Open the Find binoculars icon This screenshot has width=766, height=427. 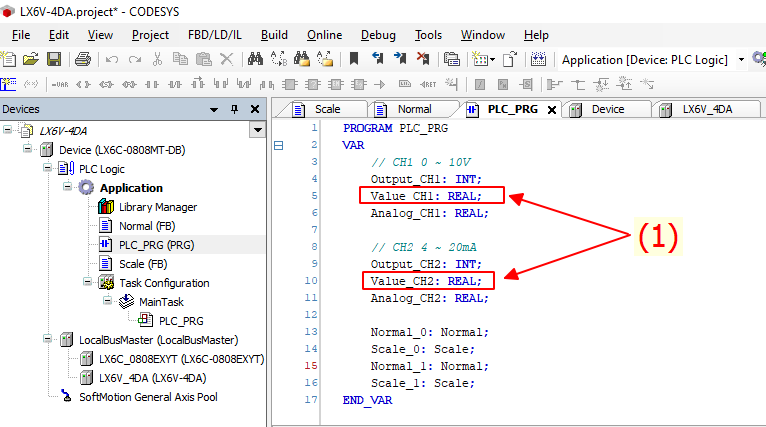[x=254, y=60]
